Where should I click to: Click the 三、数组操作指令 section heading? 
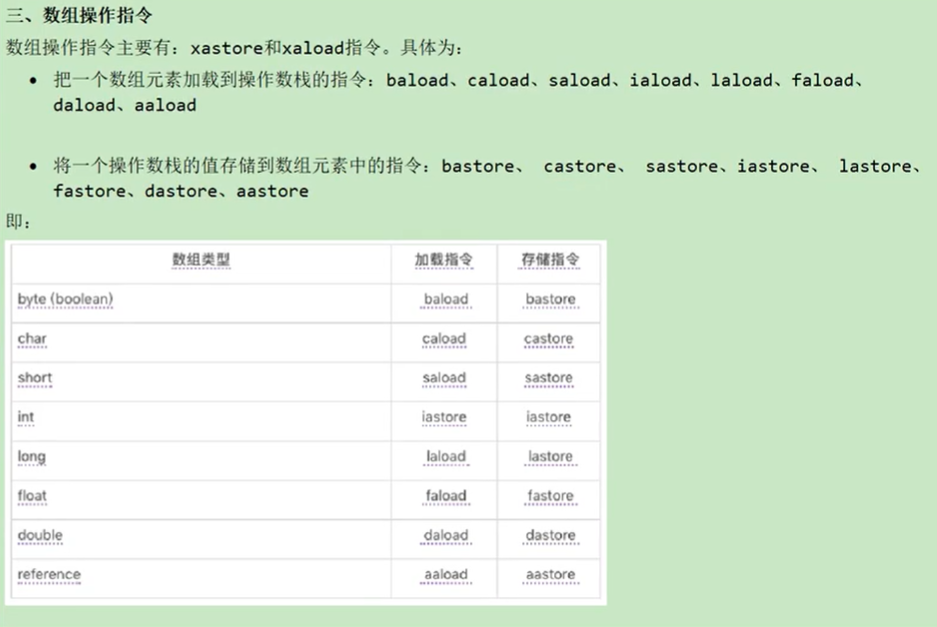click(80, 18)
